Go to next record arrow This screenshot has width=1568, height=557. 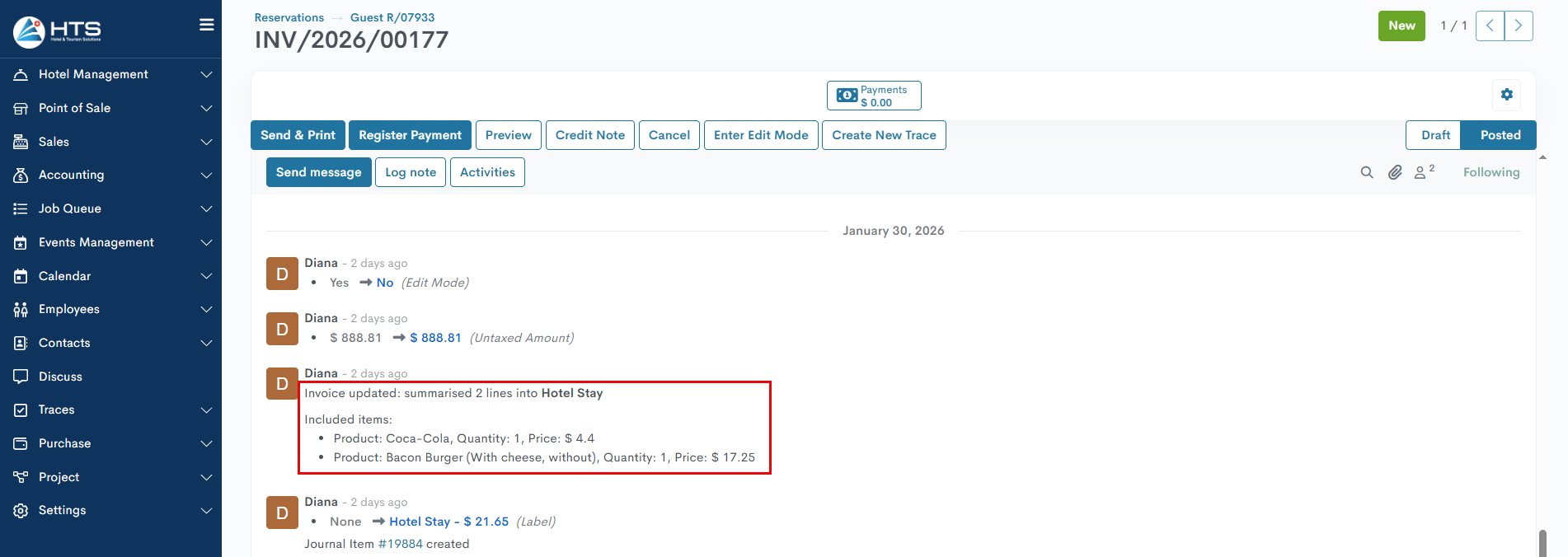(1518, 26)
